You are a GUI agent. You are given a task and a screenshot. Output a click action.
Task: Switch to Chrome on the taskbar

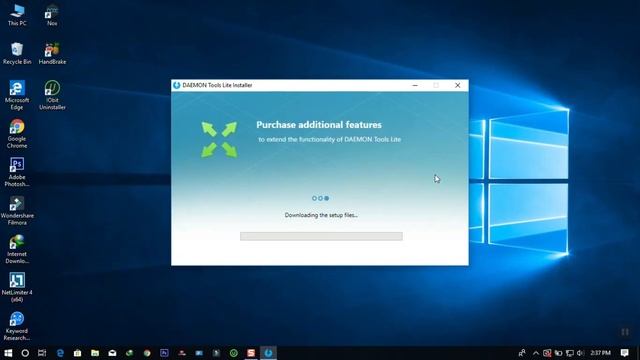tap(147, 353)
